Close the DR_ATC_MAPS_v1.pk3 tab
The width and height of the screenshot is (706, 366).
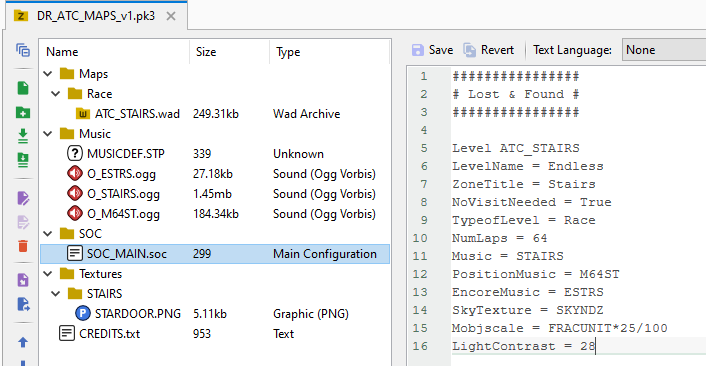[x=171, y=16]
